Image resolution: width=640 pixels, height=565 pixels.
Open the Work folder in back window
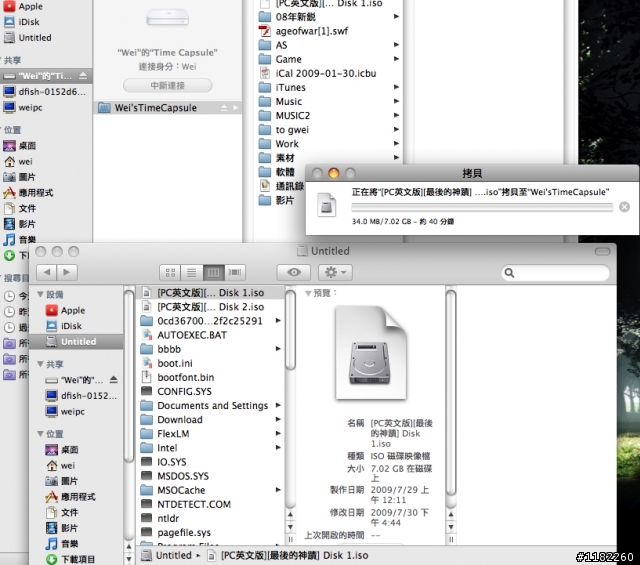287,144
